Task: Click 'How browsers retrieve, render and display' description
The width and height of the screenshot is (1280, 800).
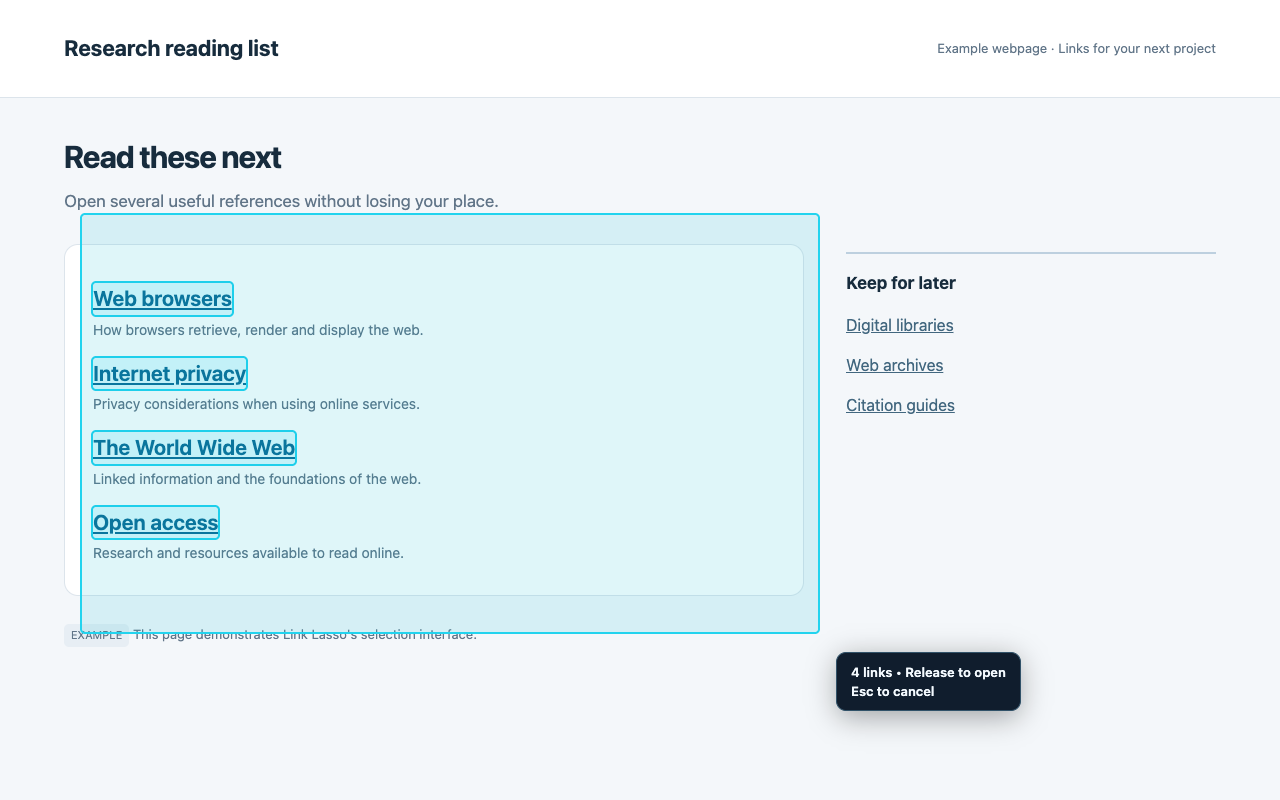Action: point(258,330)
